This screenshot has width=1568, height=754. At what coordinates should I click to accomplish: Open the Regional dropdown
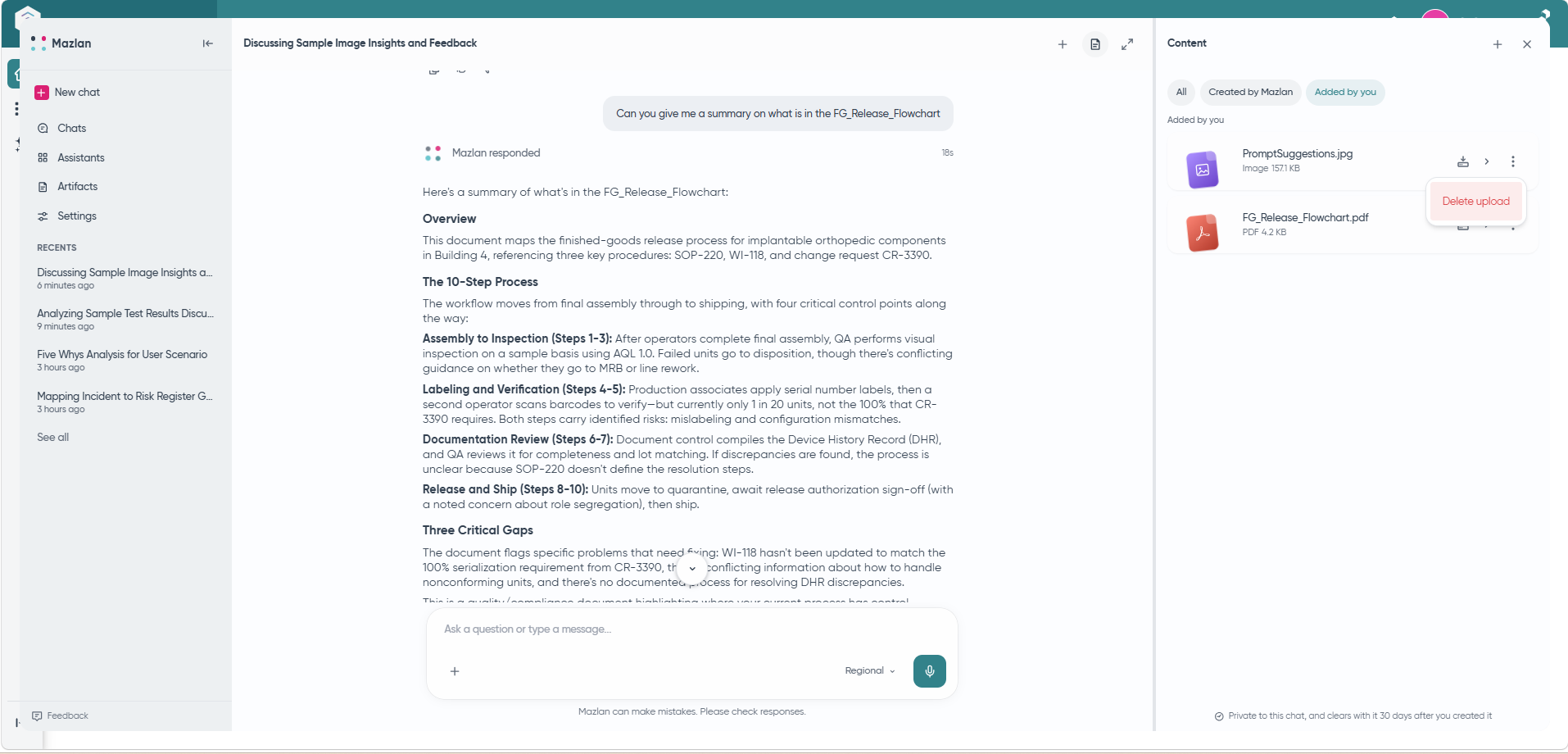pos(870,670)
